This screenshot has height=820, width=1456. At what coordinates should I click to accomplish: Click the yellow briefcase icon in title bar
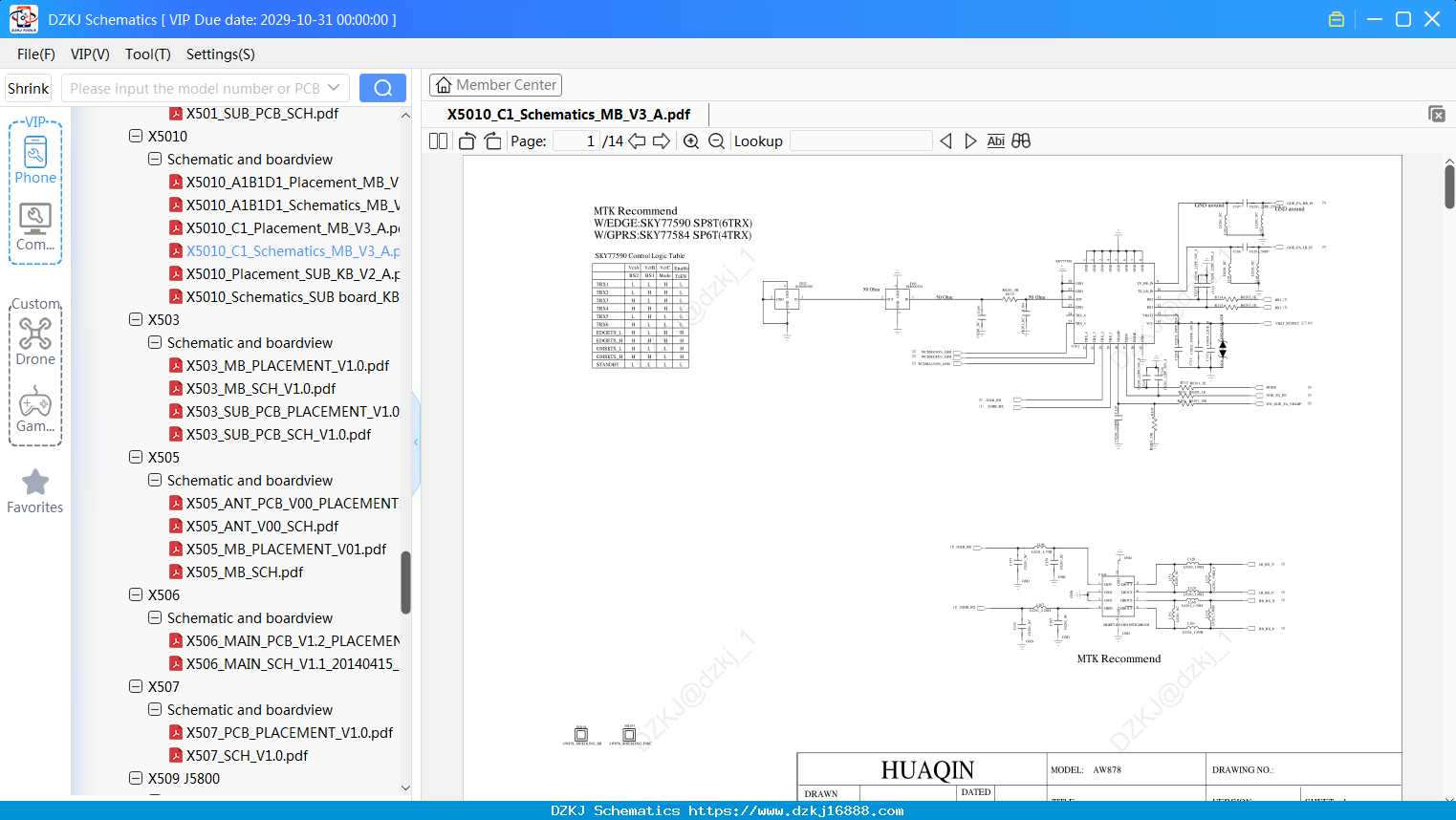(1336, 19)
